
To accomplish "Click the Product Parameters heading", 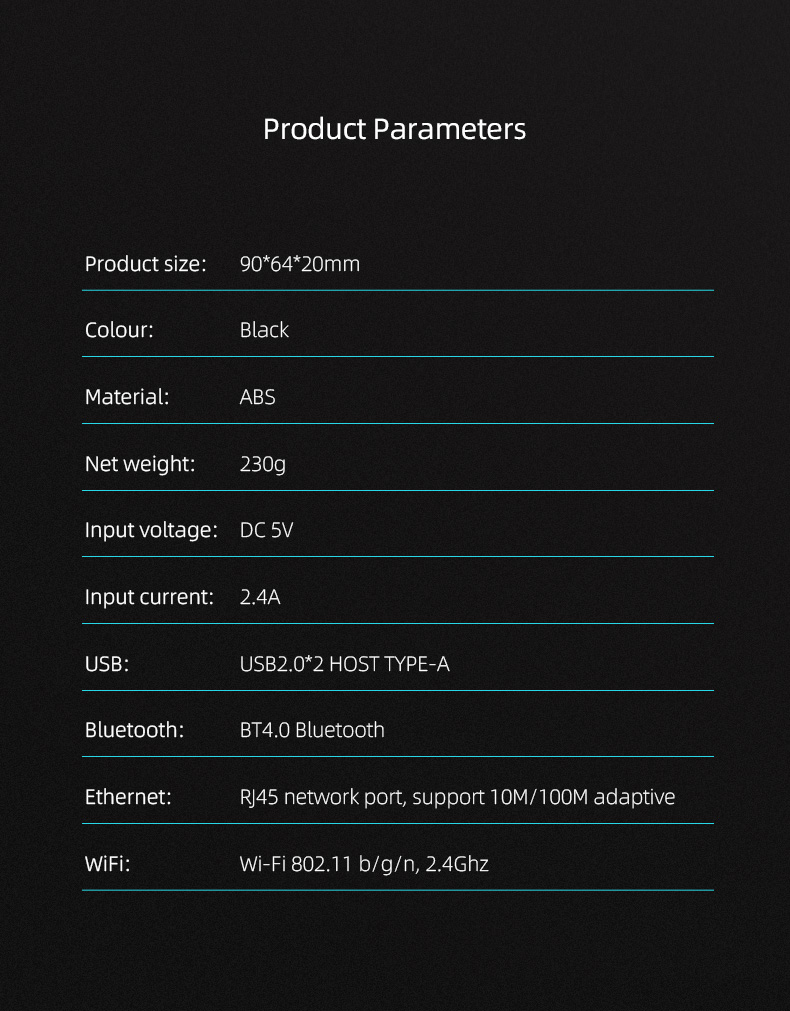I will coord(394,129).
